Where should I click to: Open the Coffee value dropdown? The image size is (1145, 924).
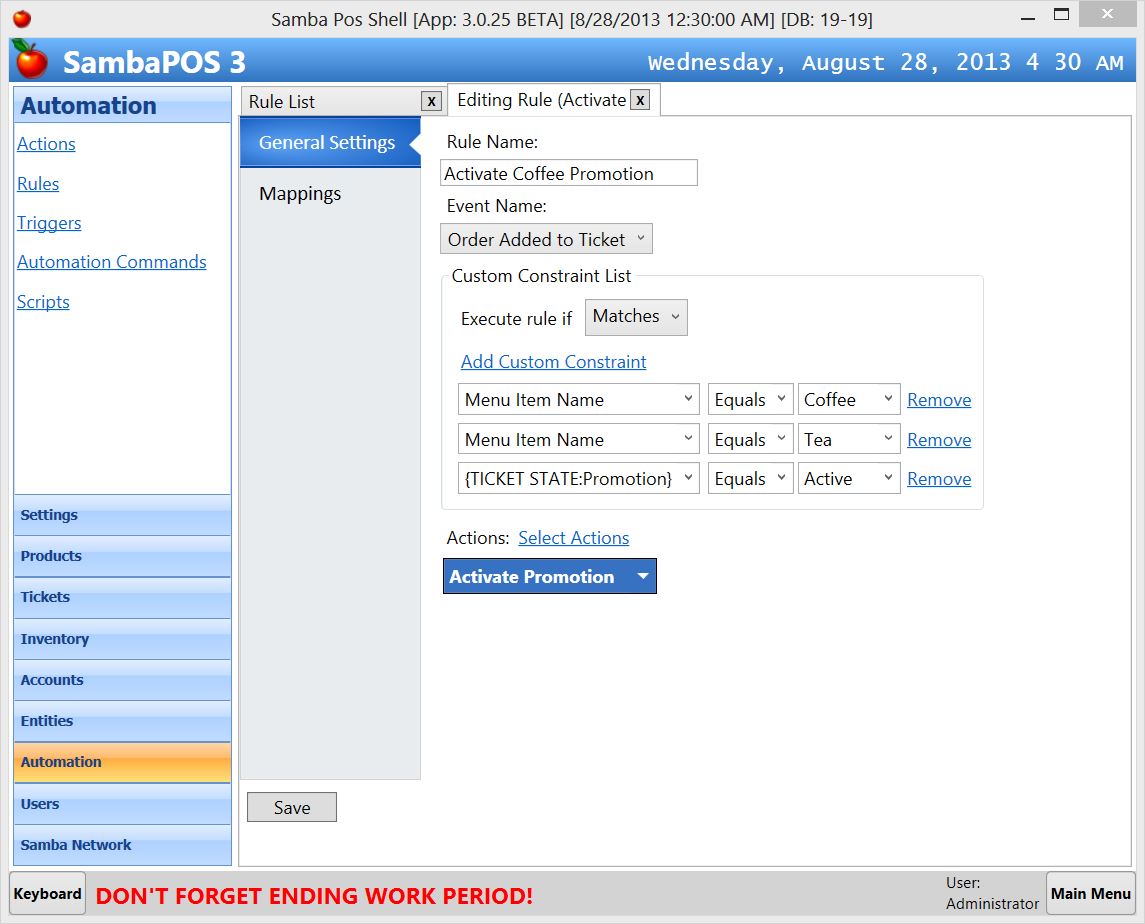[849, 400]
